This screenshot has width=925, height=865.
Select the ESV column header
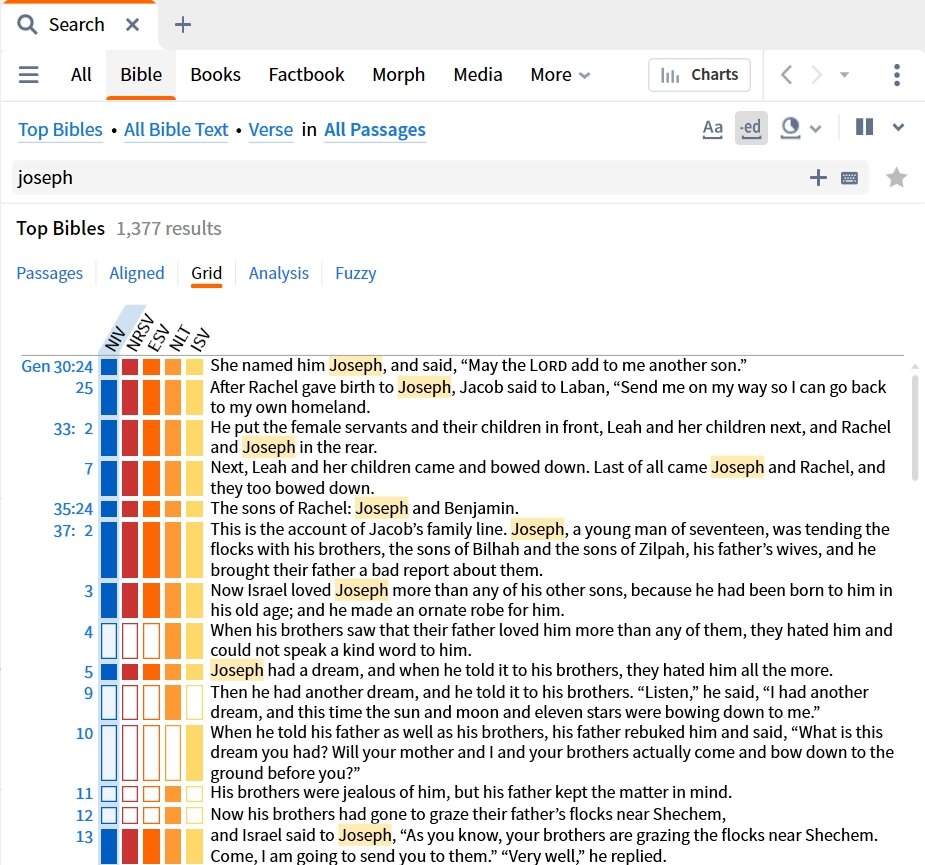(x=158, y=338)
